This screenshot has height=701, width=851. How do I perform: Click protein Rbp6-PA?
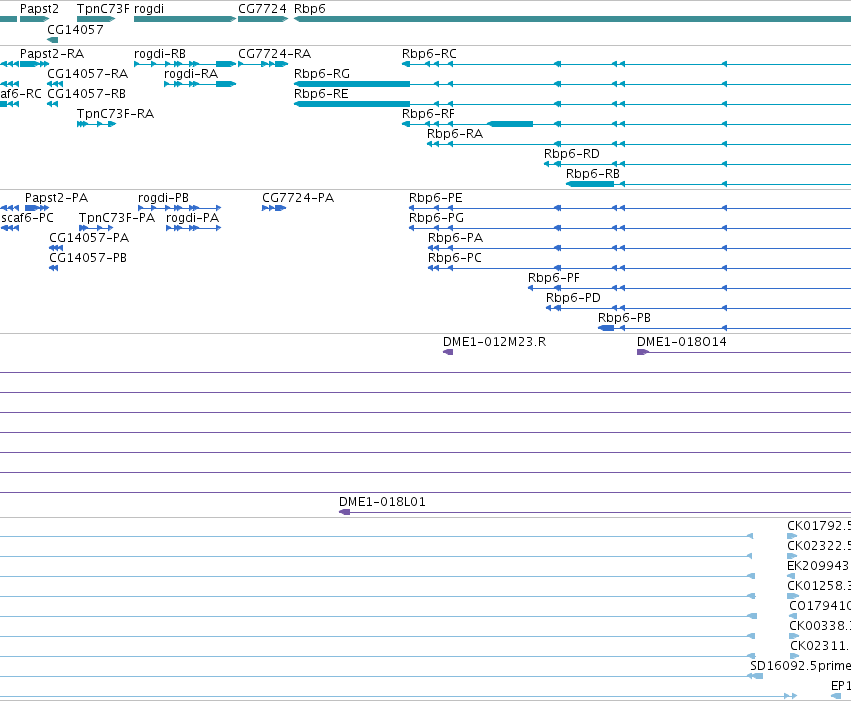(455, 238)
